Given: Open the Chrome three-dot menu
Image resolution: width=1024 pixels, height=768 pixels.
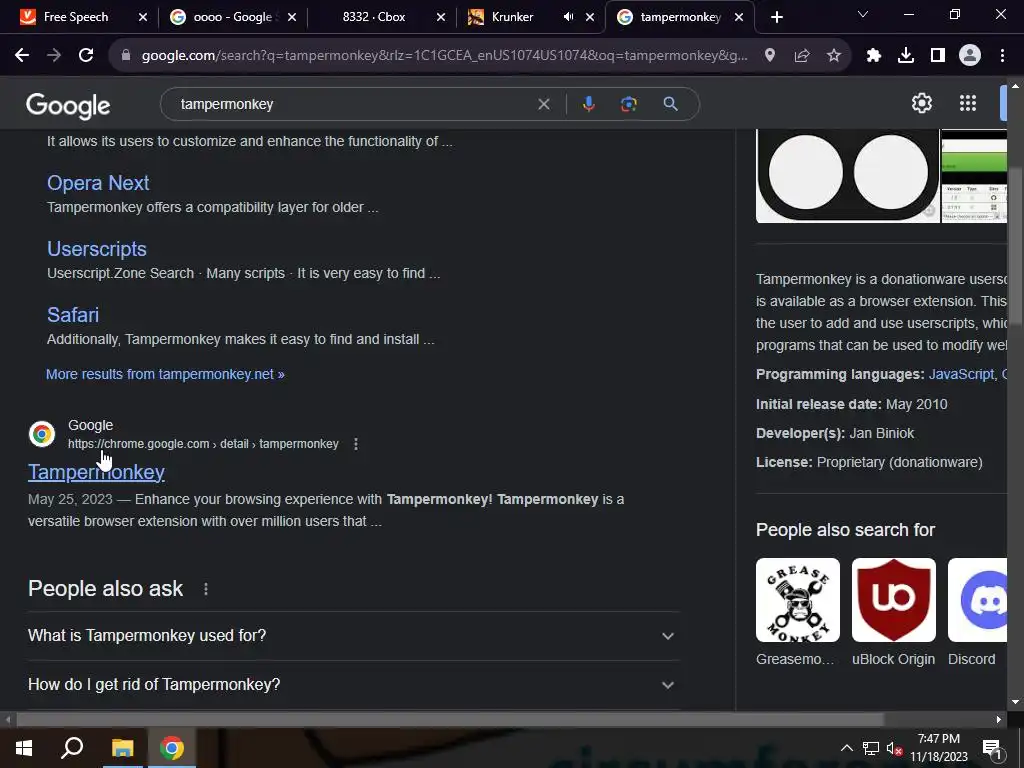Looking at the screenshot, I should 1002,56.
